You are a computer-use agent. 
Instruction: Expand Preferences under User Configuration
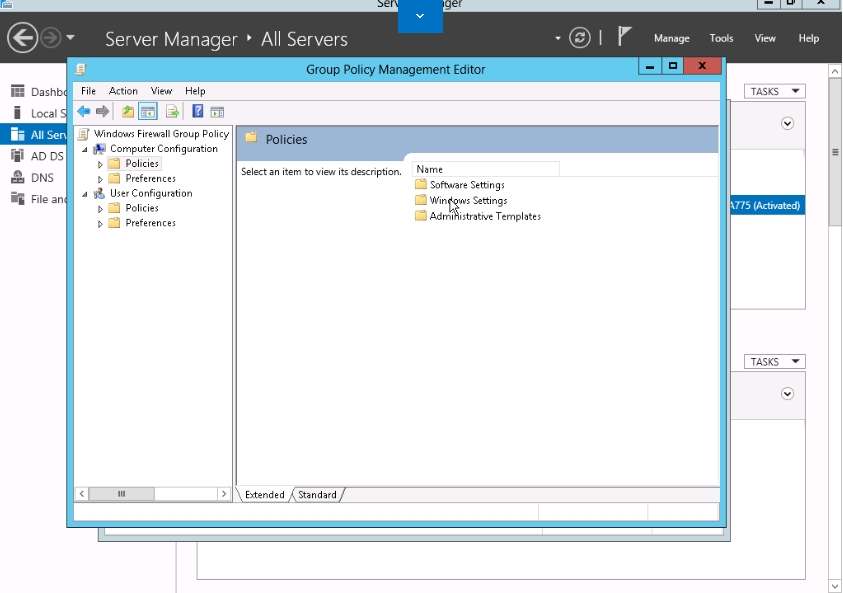pyautogui.click(x=100, y=223)
